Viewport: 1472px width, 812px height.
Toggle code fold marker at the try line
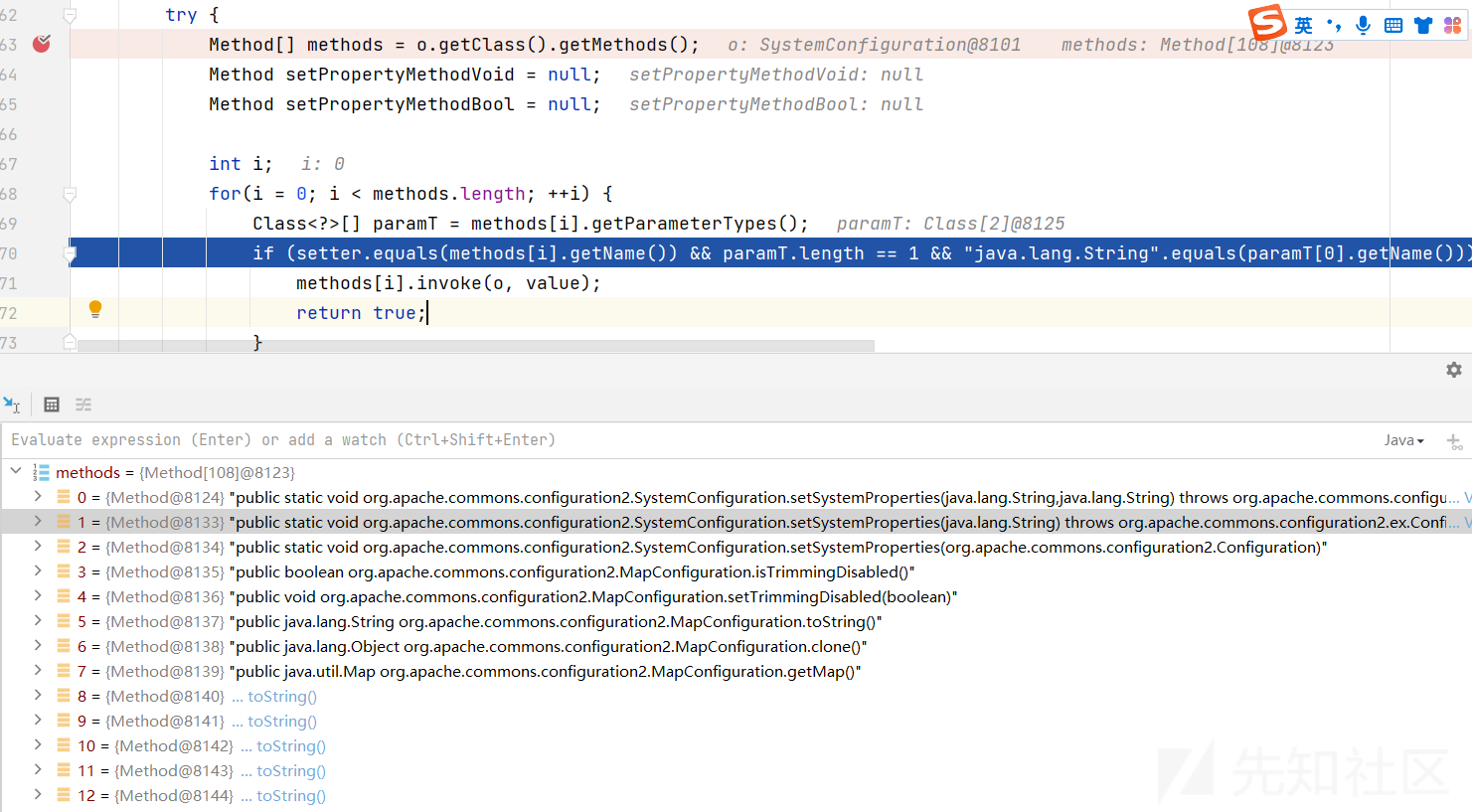click(70, 15)
